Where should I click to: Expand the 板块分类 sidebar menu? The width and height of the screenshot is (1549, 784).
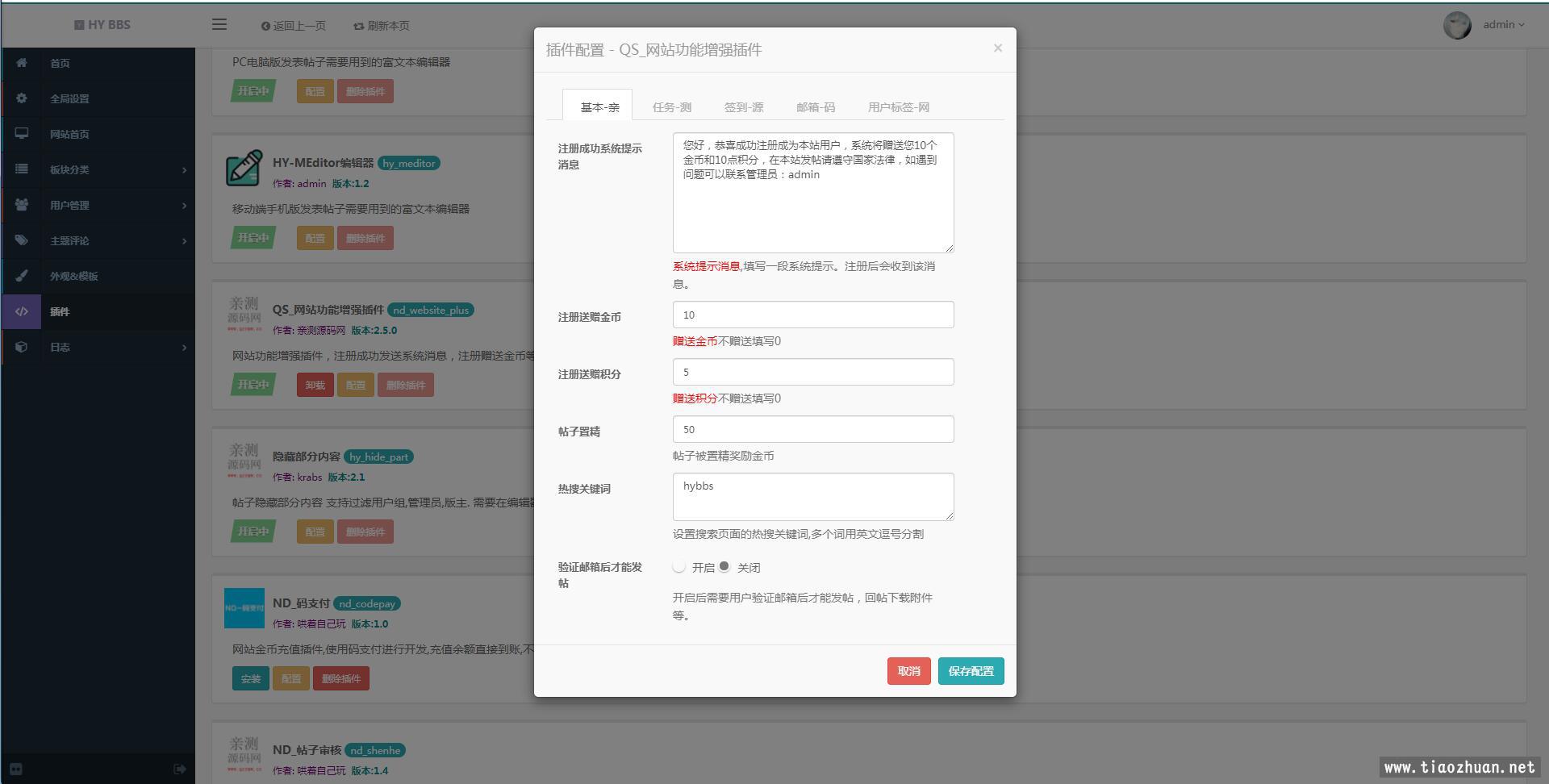pyautogui.click(x=184, y=170)
